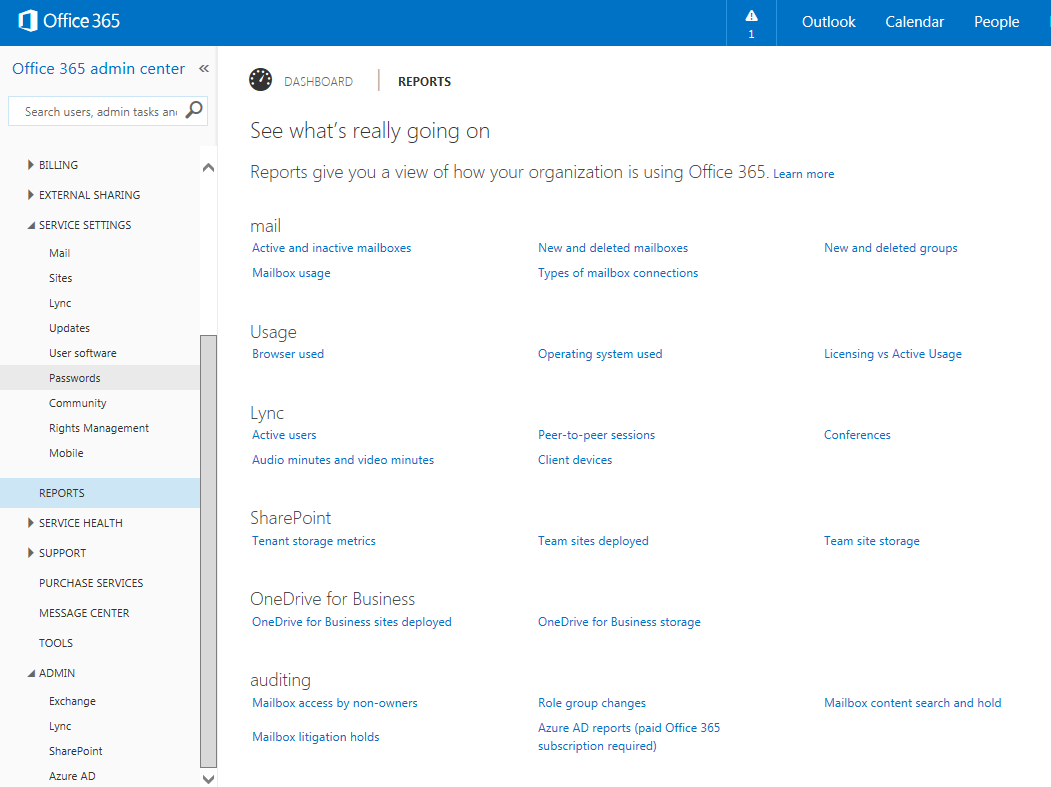The height and width of the screenshot is (787, 1051).
Task: Open Role group changes report
Action: (x=591, y=703)
